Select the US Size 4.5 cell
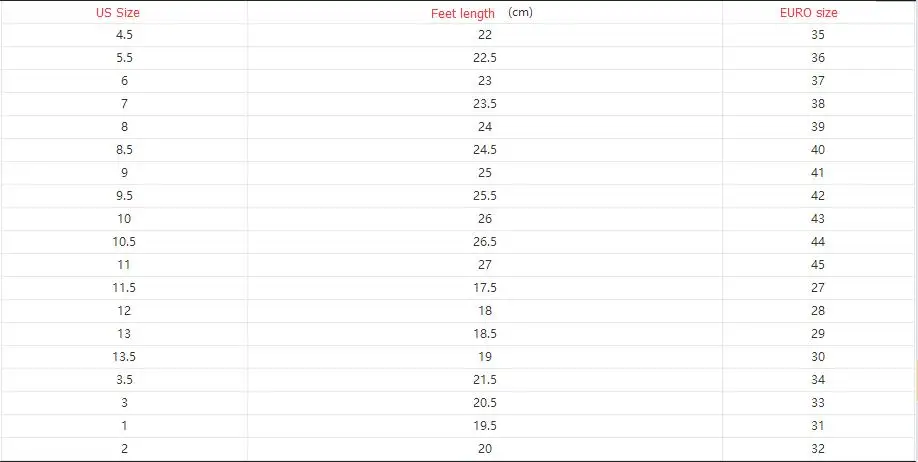Viewport: 918px width, 462px height. pyautogui.click(x=124, y=35)
